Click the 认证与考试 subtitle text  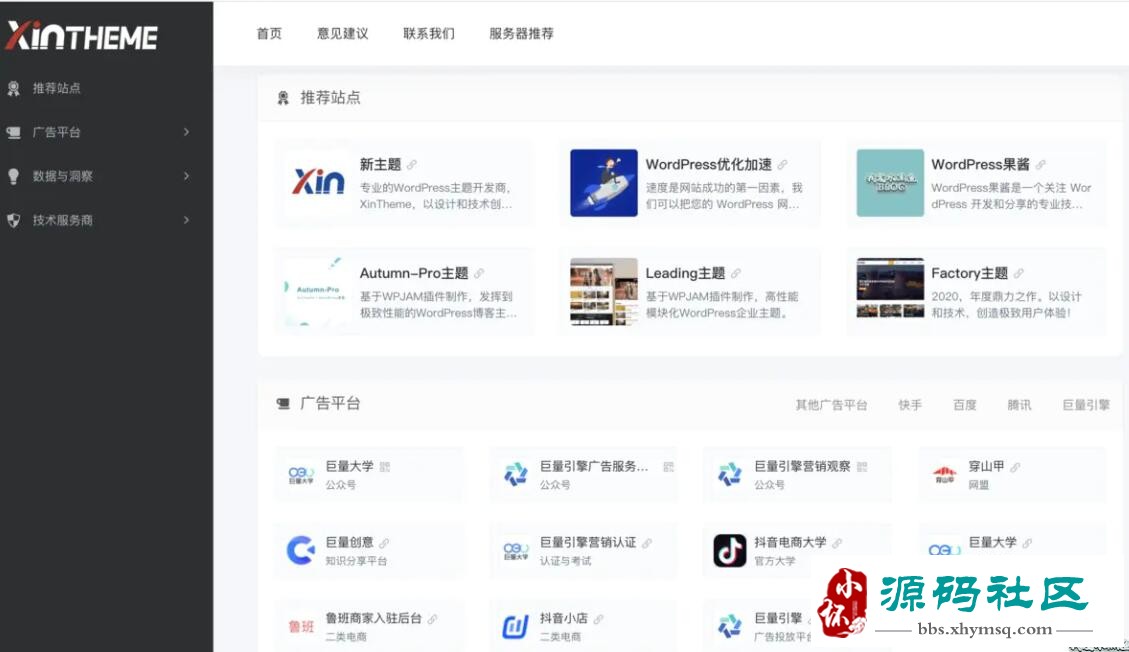[566, 561]
